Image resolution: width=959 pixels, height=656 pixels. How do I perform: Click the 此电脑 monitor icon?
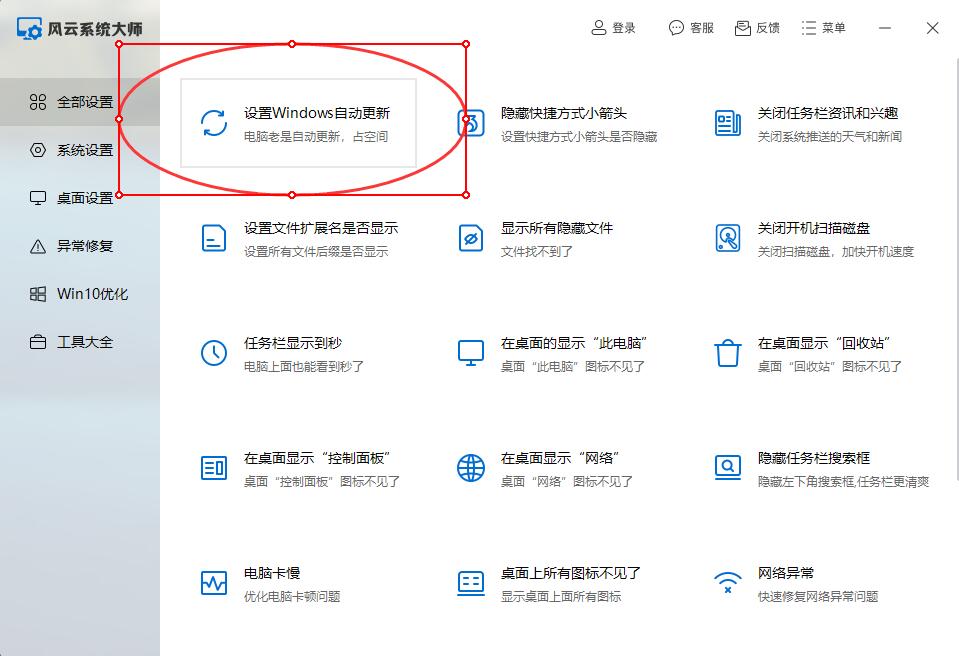[x=471, y=353]
